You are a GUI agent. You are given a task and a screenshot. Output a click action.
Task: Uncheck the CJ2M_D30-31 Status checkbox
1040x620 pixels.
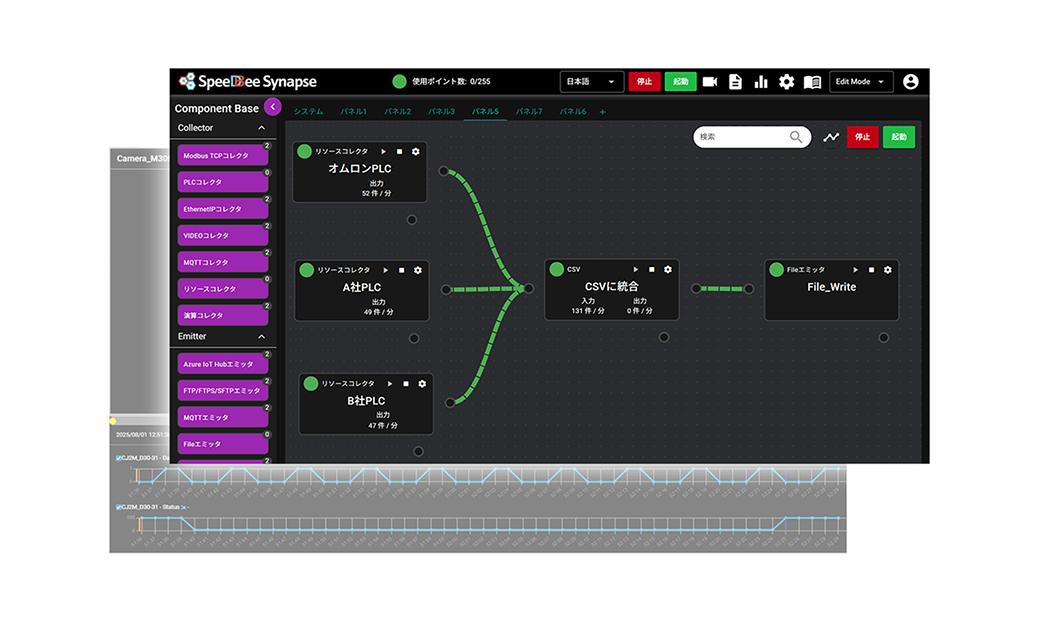(119, 507)
